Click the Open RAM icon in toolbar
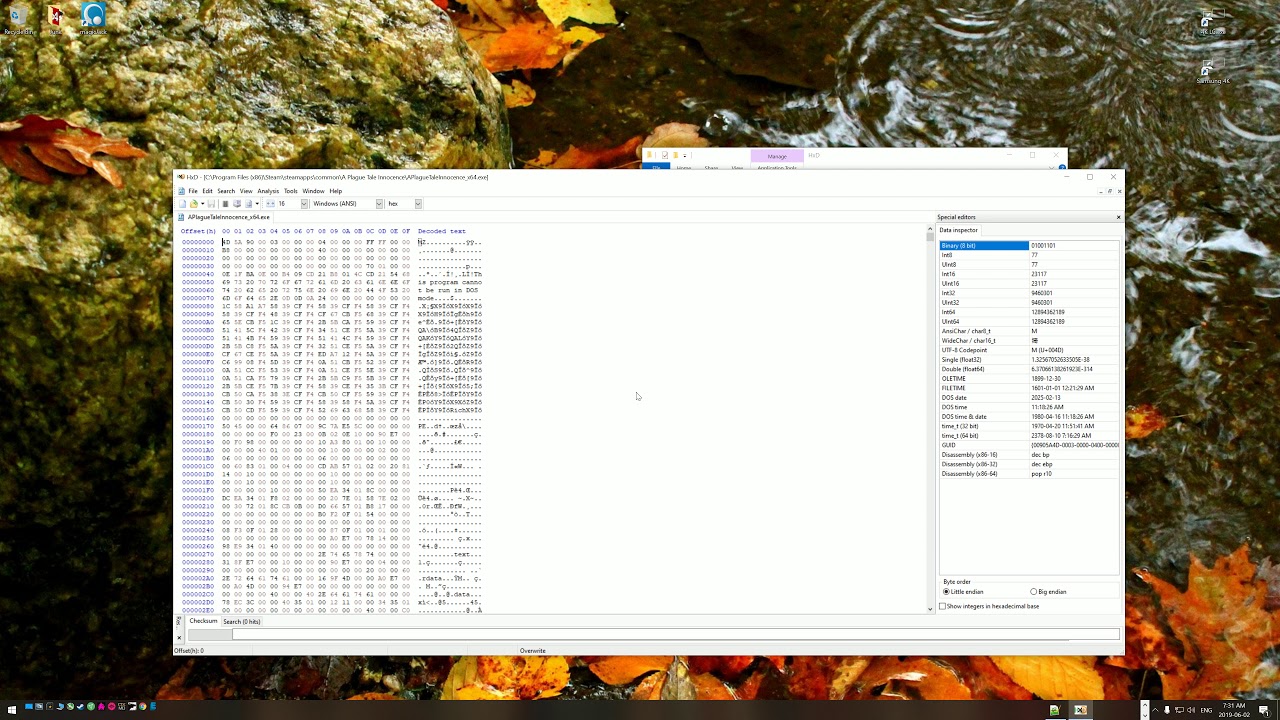This screenshot has height=720, width=1280. [x=225, y=204]
